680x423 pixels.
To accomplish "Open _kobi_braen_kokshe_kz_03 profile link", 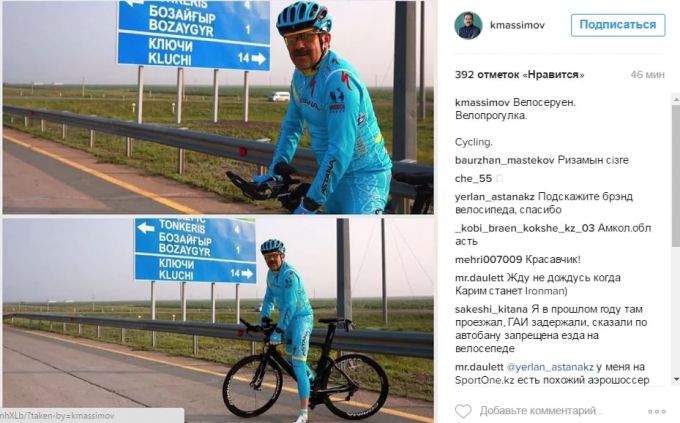I will click(524, 228).
